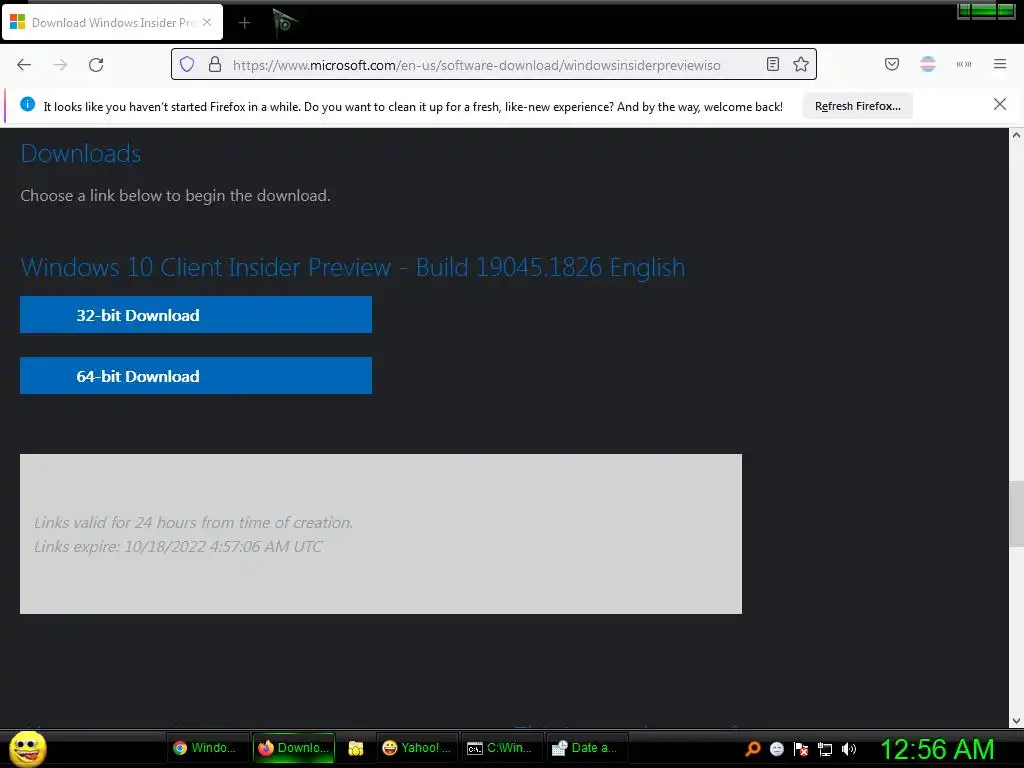Switch to the C:\Win... command prompt window
The image size is (1024, 768).
pyautogui.click(x=503, y=748)
